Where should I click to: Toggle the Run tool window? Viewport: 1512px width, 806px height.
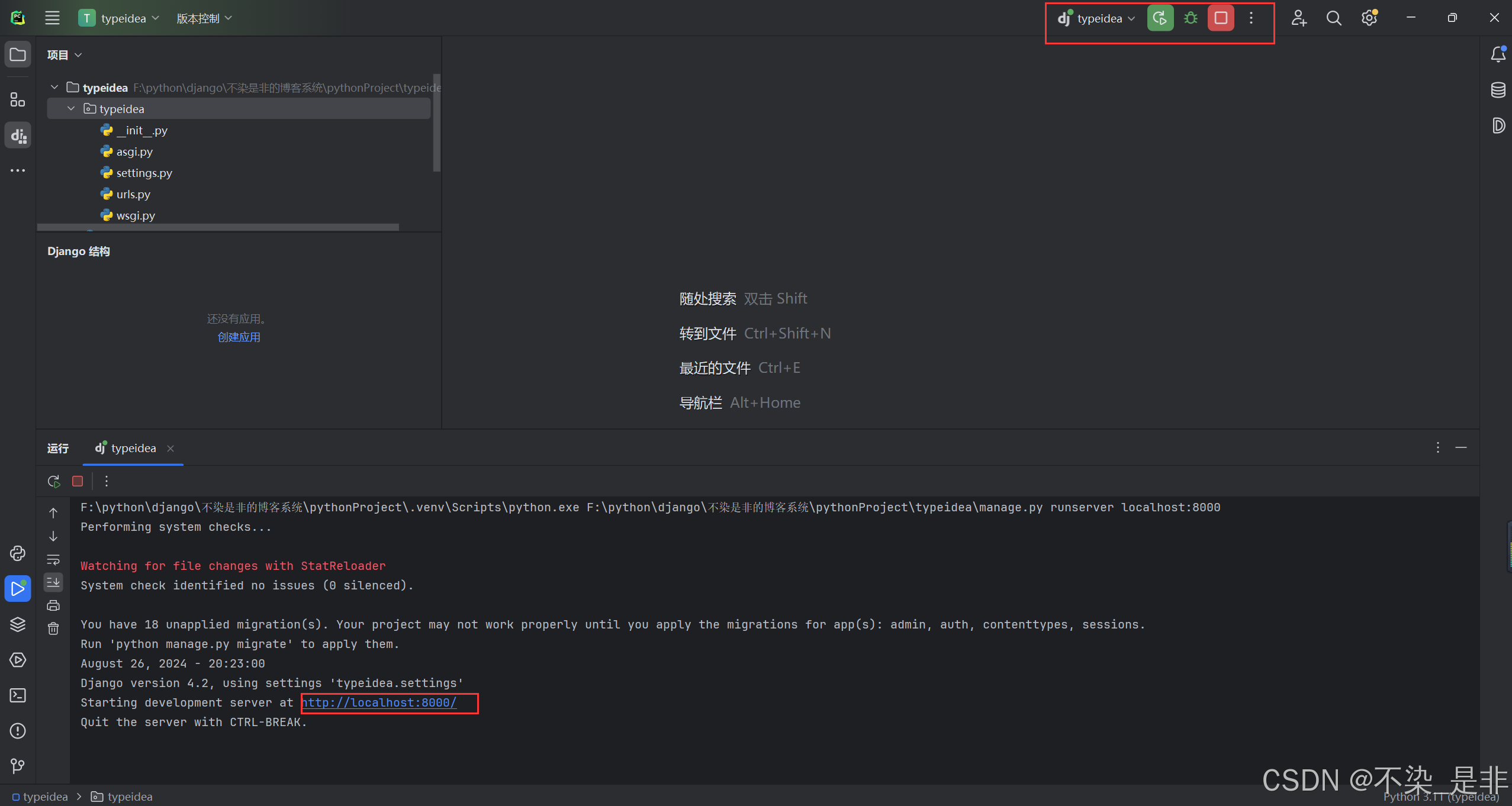pyautogui.click(x=18, y=589)
